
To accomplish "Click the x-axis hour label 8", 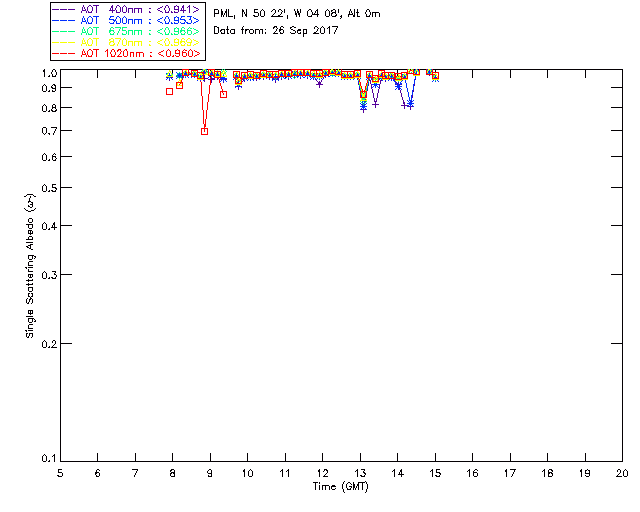I will 173,473.
